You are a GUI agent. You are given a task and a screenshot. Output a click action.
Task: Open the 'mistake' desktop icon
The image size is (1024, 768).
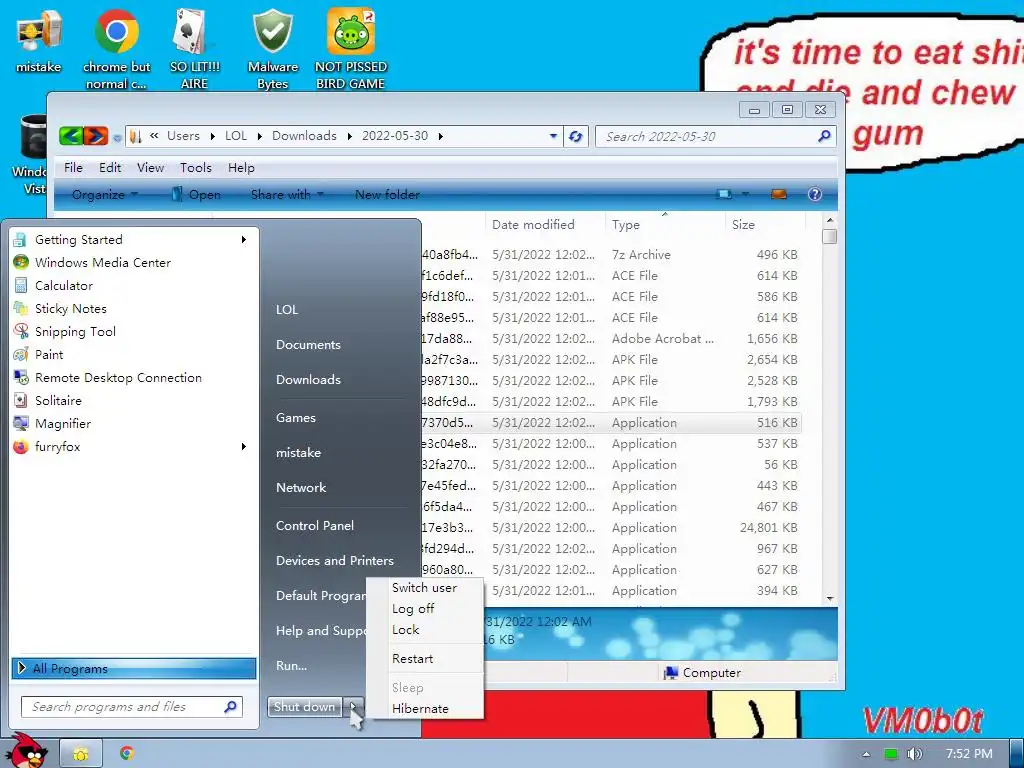click(39, 40)
